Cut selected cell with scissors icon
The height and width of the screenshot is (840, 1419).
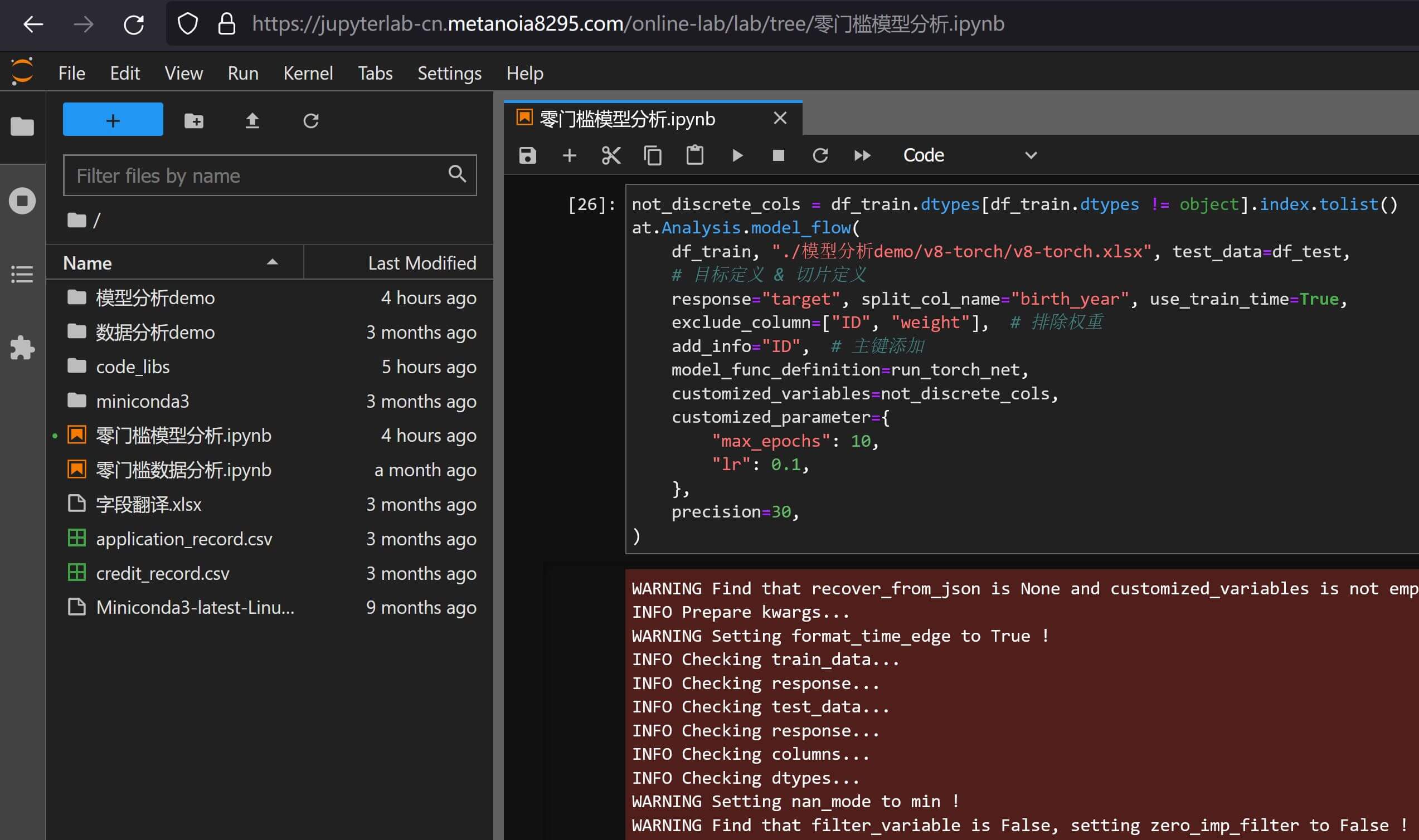(611, 155)
